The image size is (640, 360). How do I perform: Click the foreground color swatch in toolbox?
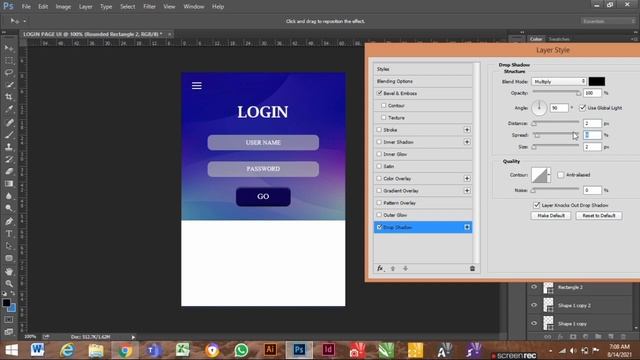[6, 303]
